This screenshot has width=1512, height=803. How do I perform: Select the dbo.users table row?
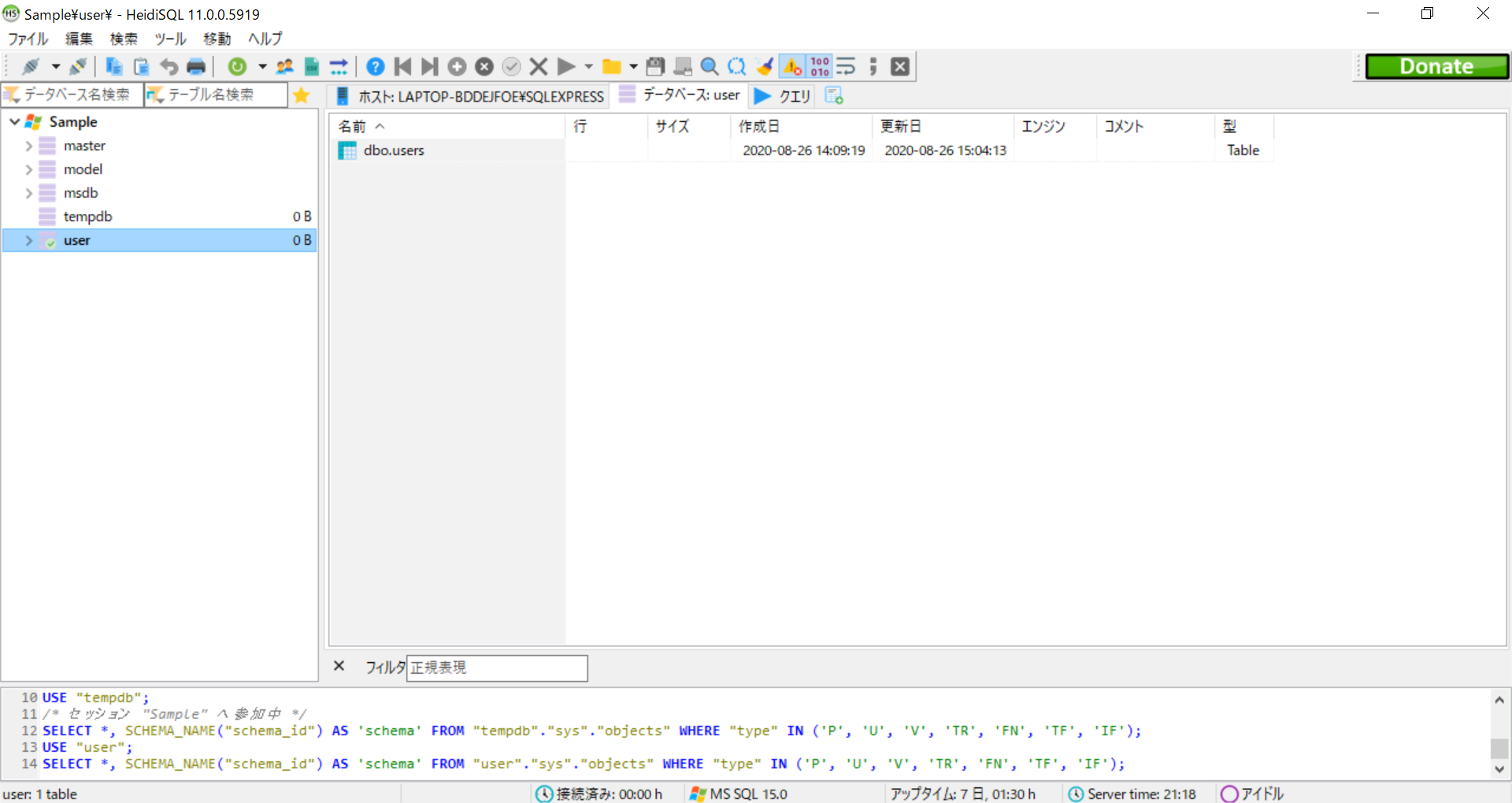click(802, 150)
